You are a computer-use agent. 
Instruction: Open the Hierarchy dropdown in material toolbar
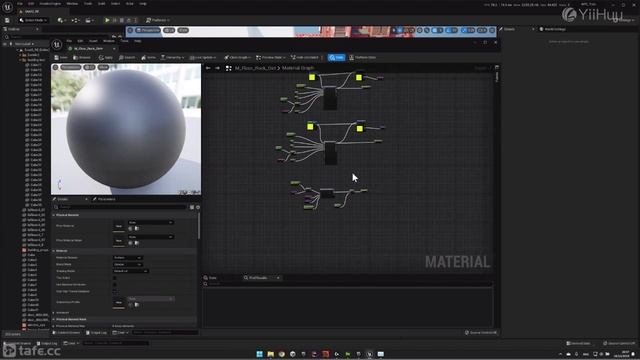pos(172,58)
